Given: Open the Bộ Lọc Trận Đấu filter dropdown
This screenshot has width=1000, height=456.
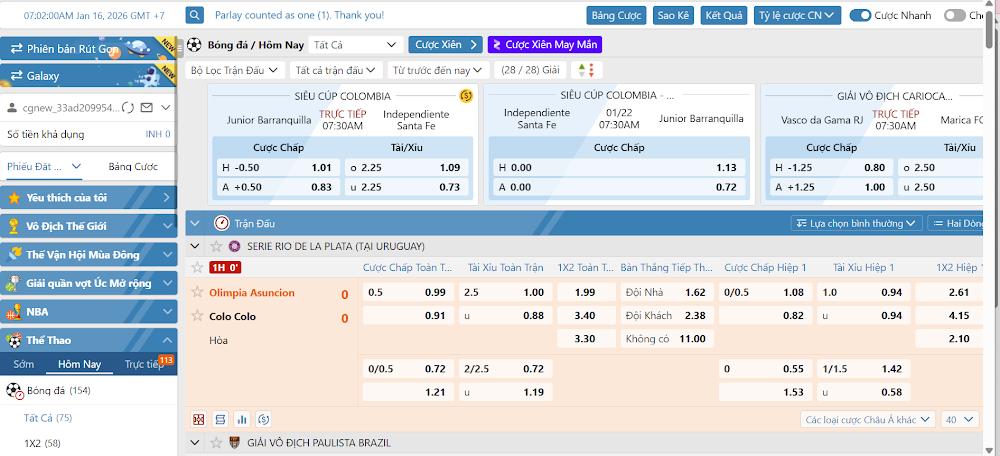Looking at the screenshot, I should [234, 70].
